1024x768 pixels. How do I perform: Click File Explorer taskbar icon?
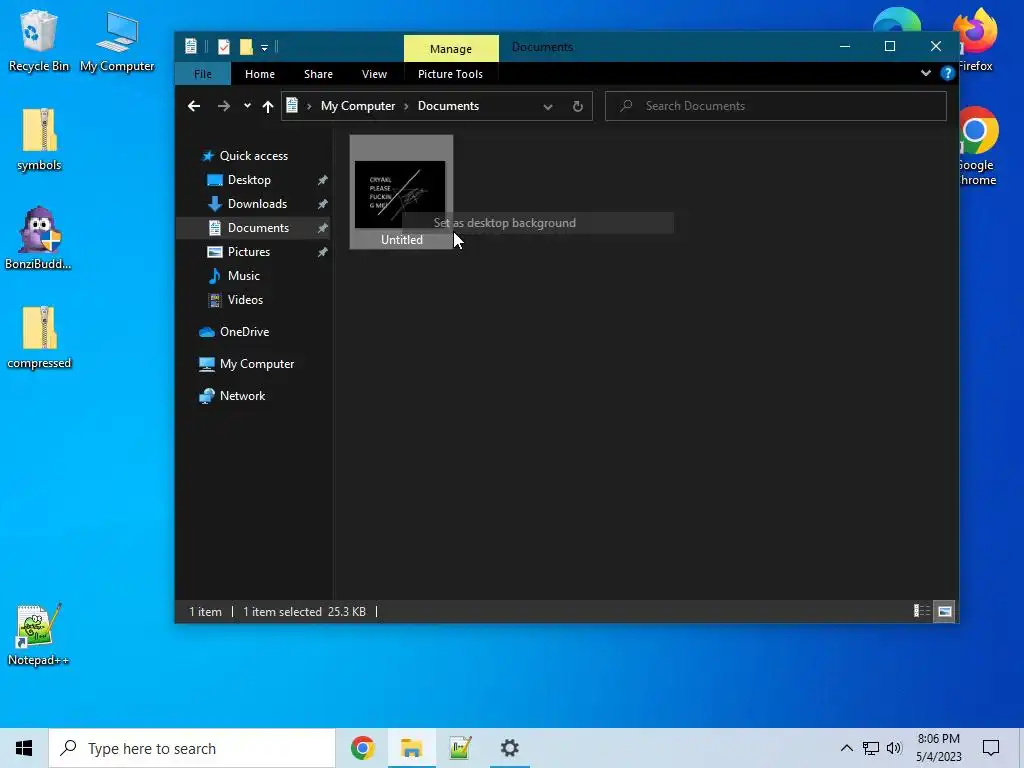[411, 748]
